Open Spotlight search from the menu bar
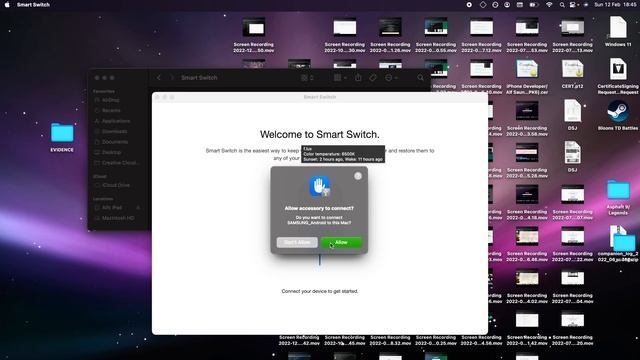The image size is (640, 360). coord(562,4)
